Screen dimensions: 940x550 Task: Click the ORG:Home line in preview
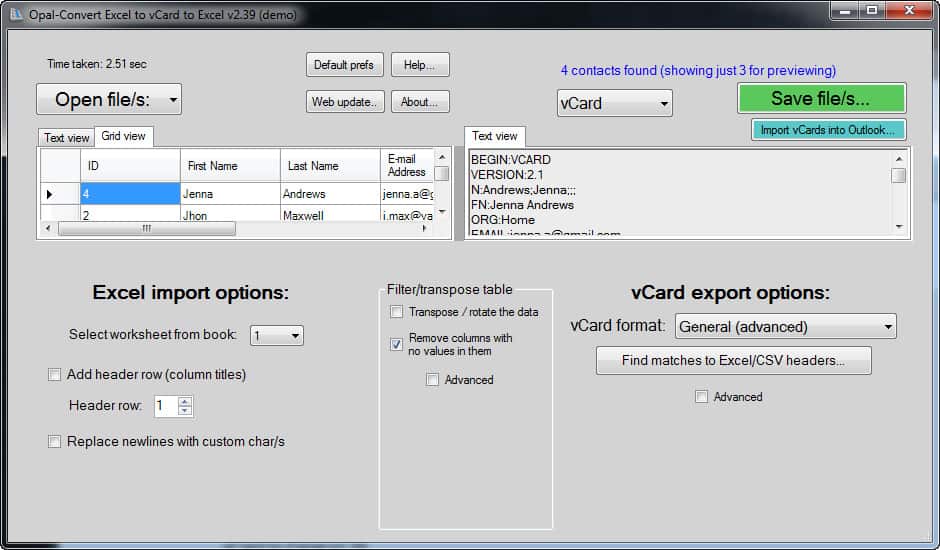pyautogui.click(x=502, y=220)
